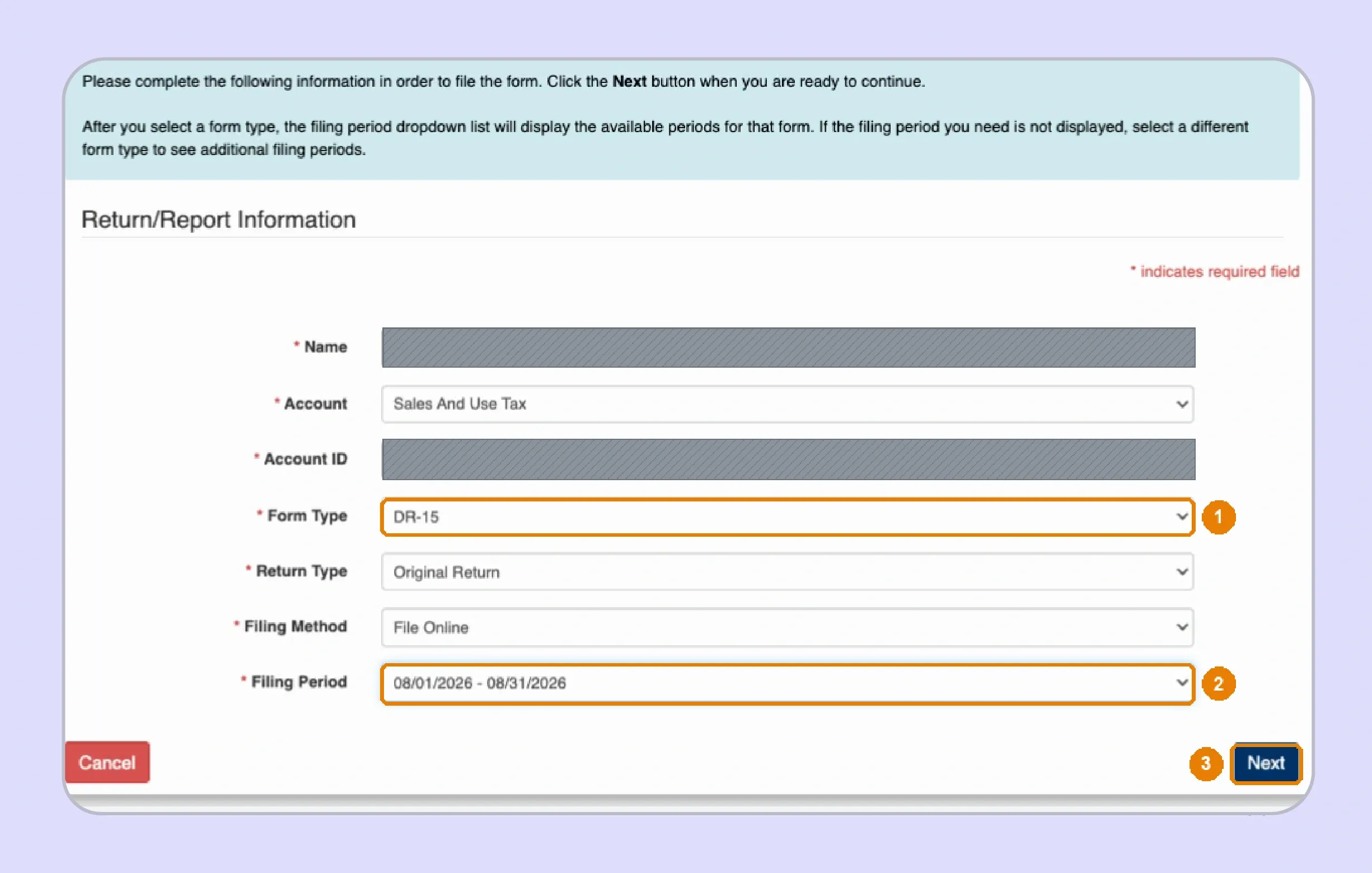1372x873 pixels.
Task: Click the Next button to continue
Action: [x=1266, y=763]
